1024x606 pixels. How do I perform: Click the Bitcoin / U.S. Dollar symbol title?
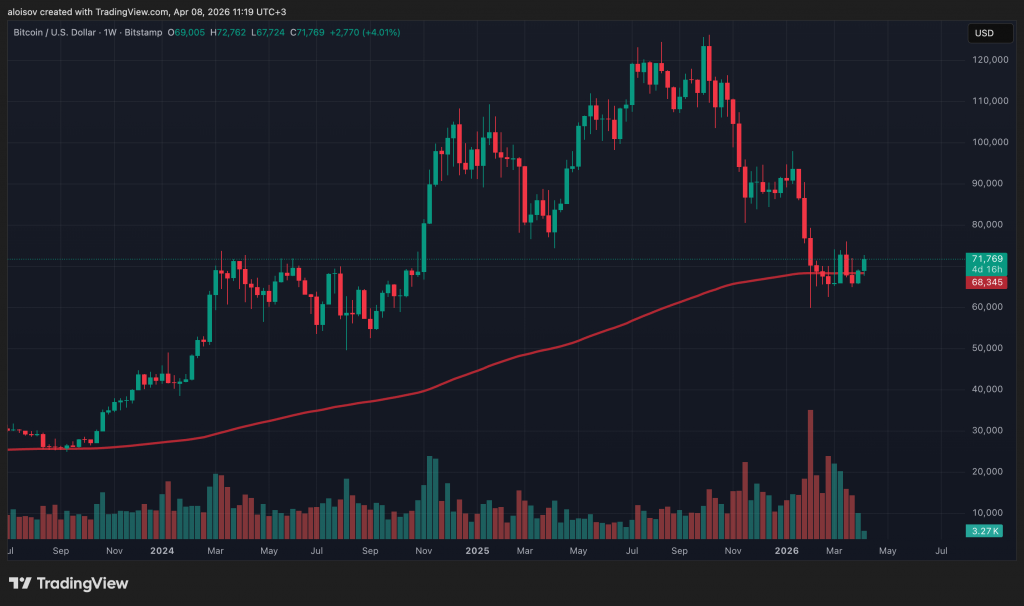[x=57, y=33]
